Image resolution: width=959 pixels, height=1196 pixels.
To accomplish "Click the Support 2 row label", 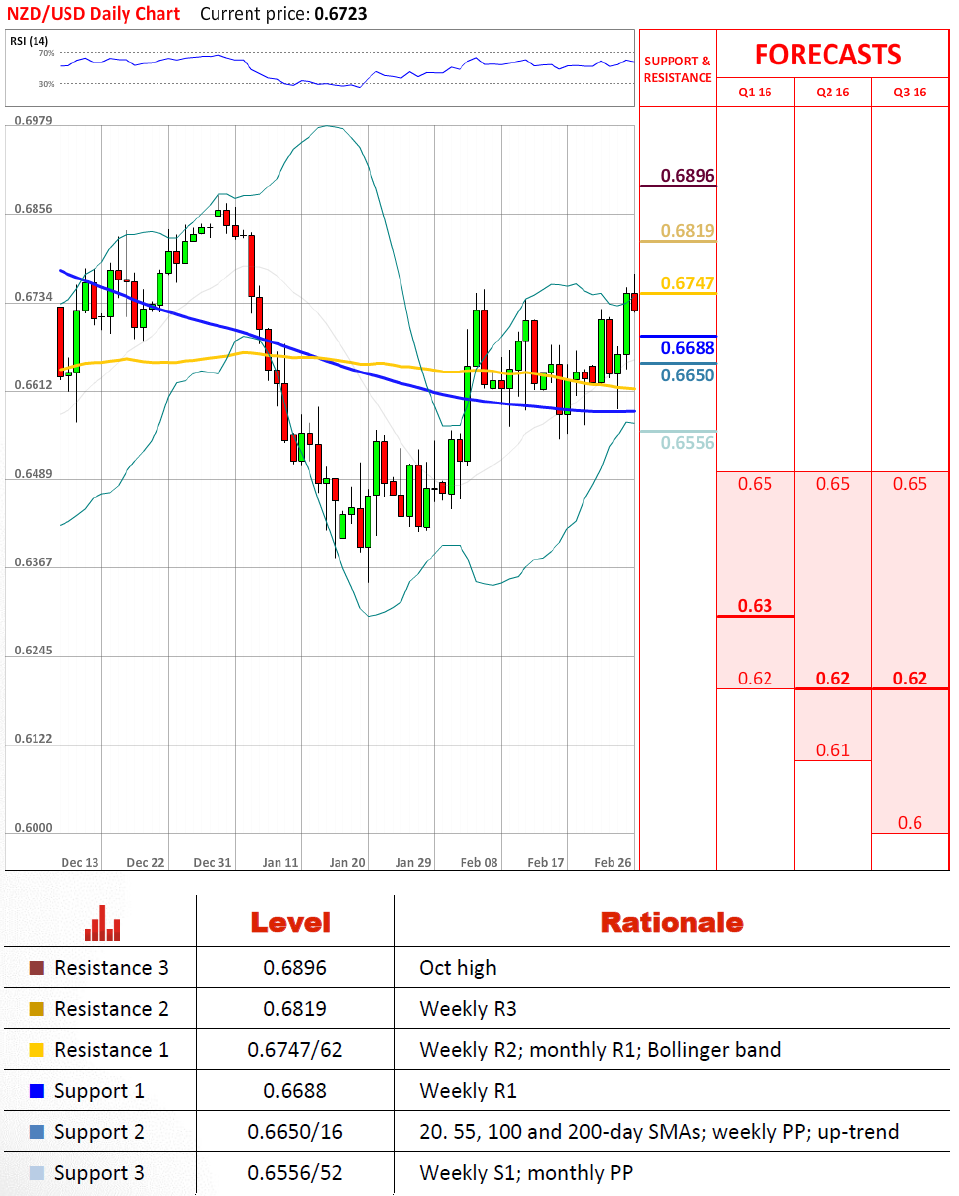I will click(99, 1132).
